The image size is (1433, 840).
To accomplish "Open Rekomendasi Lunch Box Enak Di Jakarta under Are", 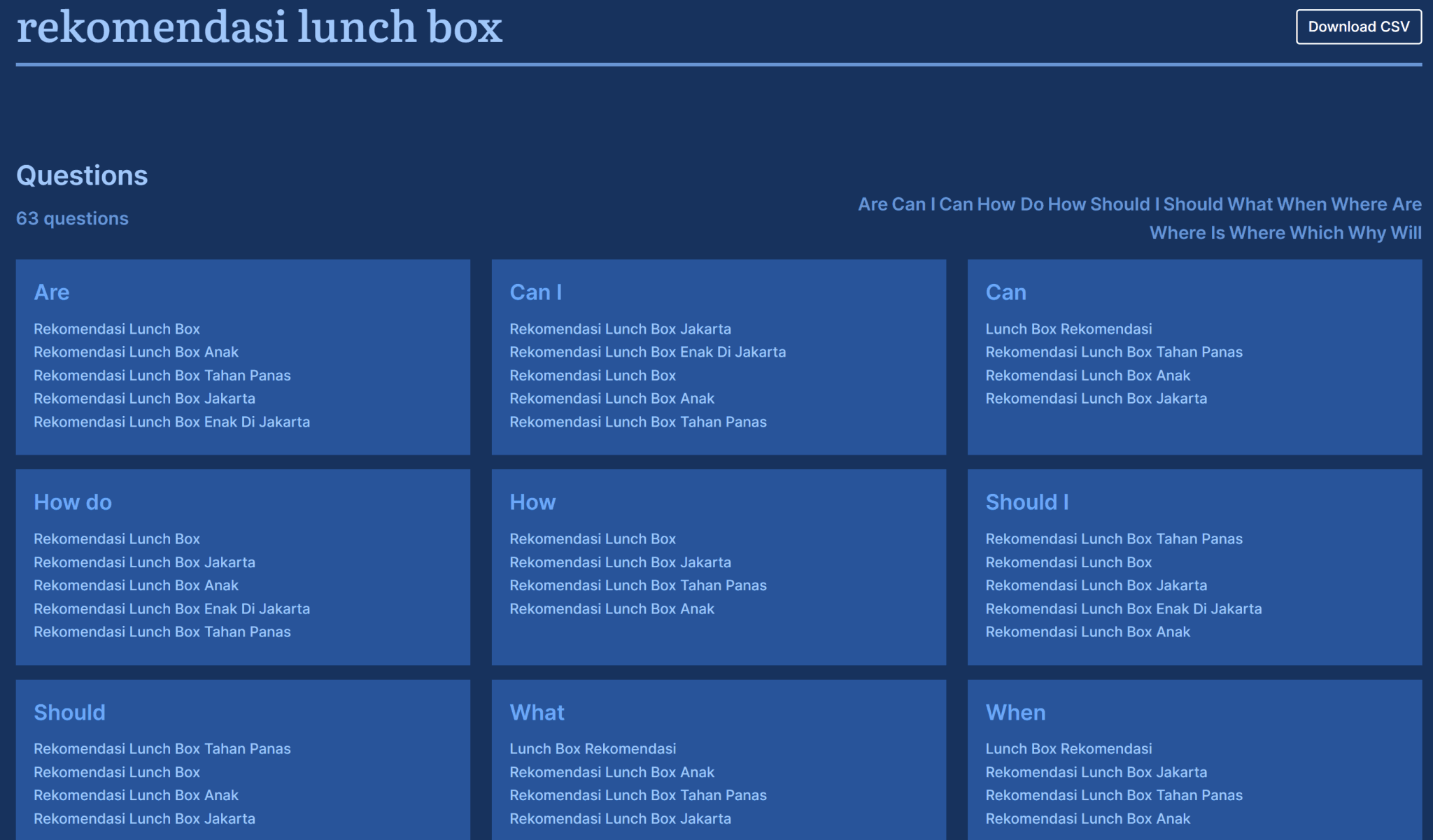I will coord(171,422).
